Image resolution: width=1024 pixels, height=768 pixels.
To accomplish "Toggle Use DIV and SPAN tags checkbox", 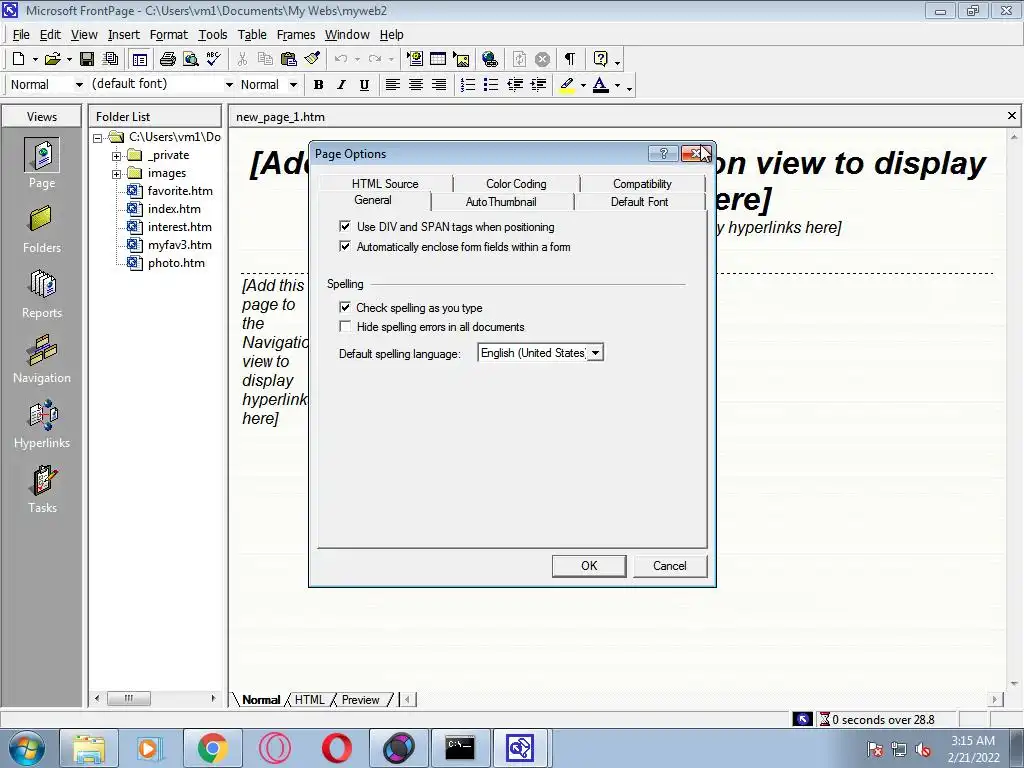I will click(345, 227).
